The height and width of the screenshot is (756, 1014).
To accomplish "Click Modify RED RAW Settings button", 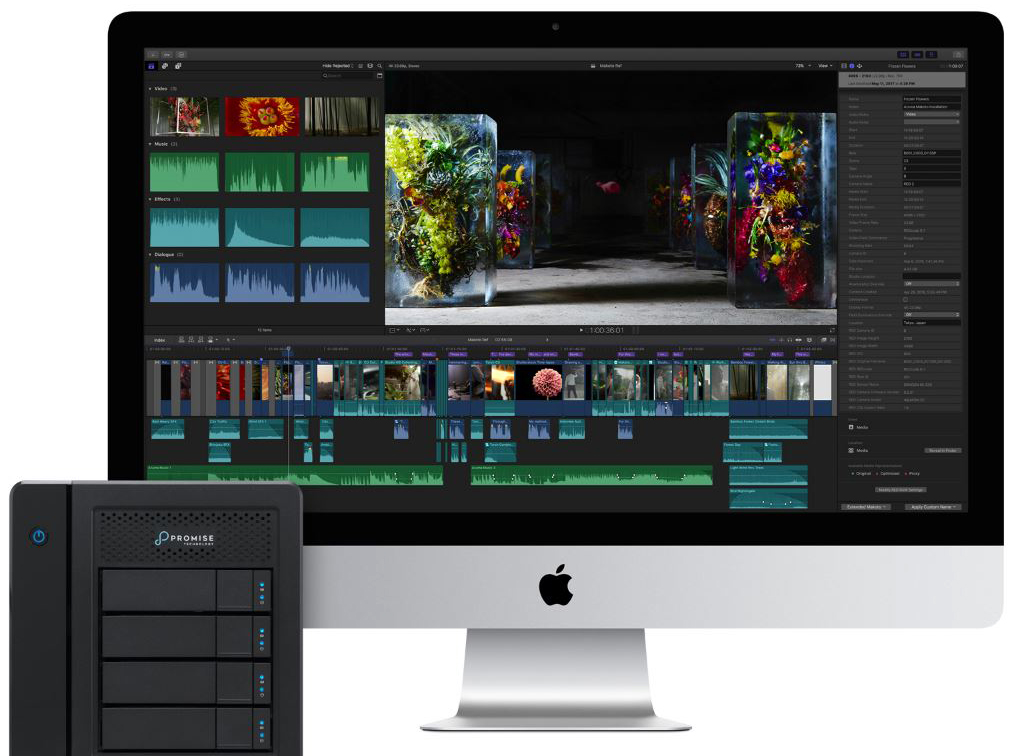I will (x=901, y=490).
